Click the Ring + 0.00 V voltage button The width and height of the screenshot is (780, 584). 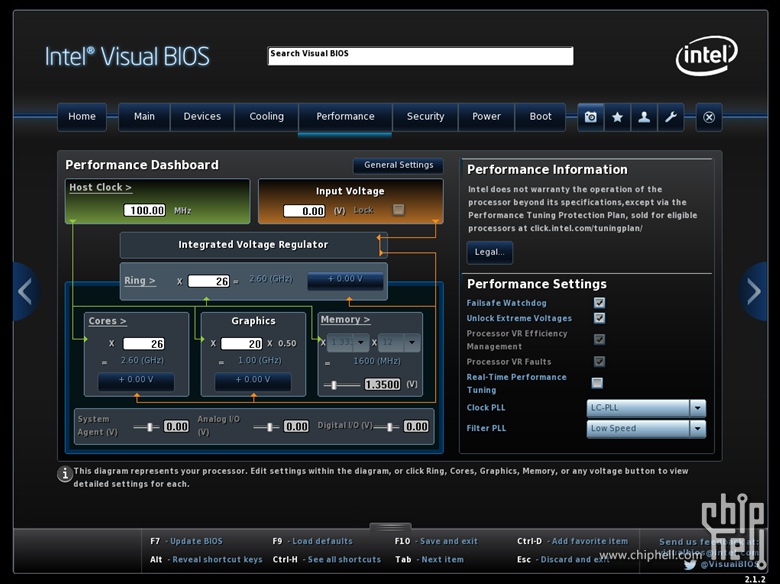coord(345,280)
